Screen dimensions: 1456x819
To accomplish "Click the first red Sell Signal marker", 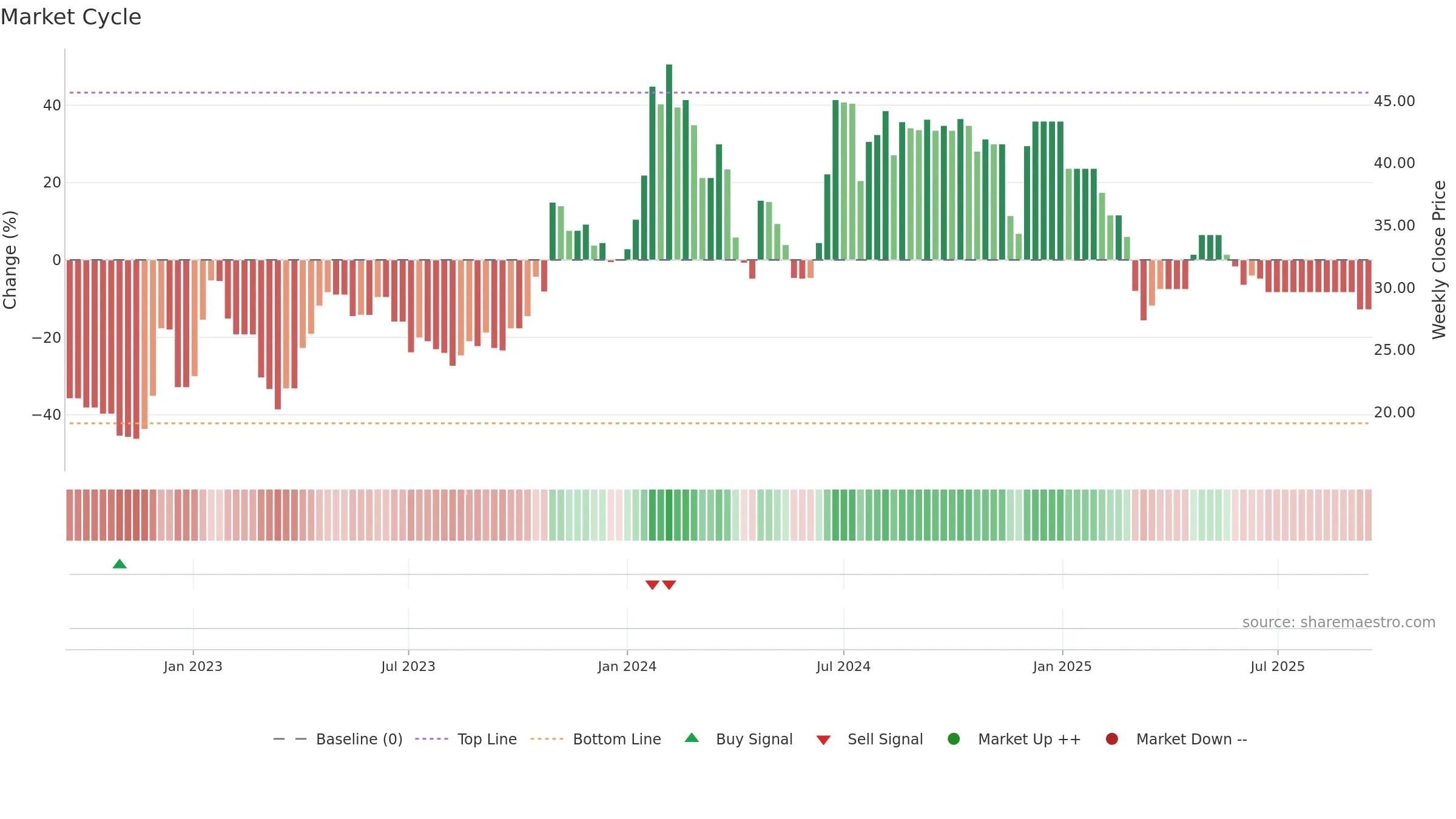I will point(652,585).
